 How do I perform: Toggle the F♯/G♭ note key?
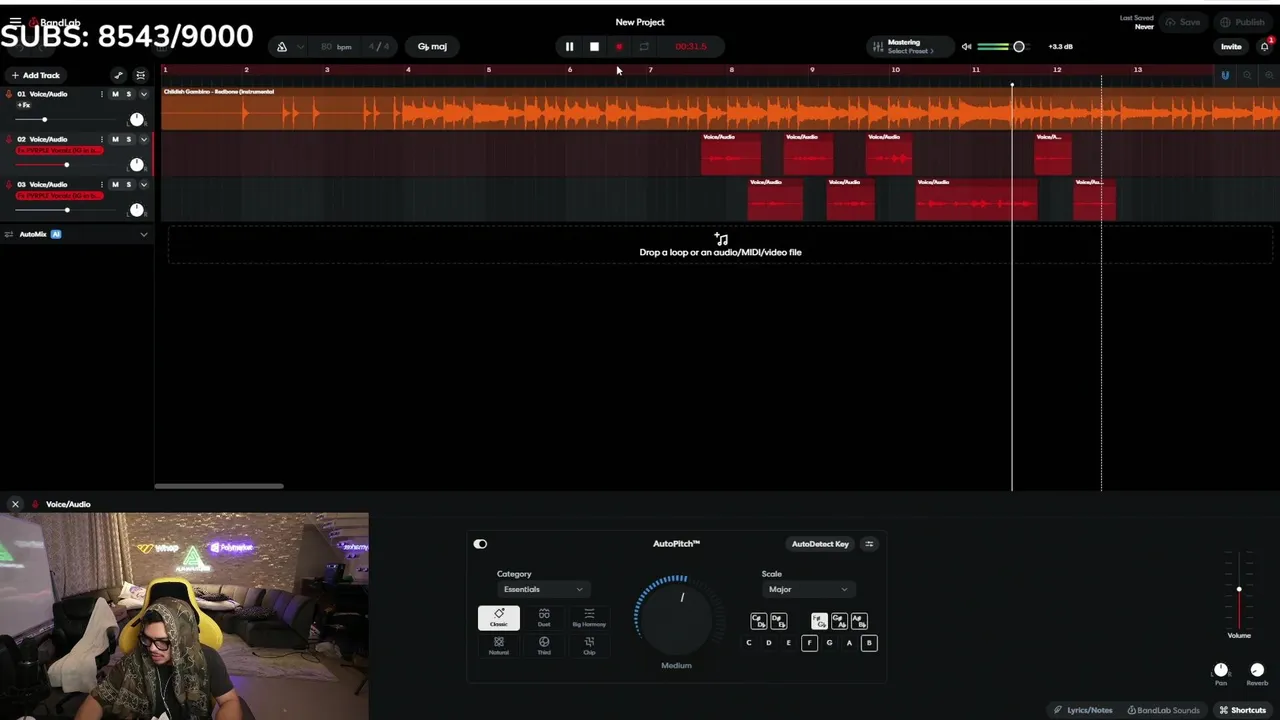(819, 621)
